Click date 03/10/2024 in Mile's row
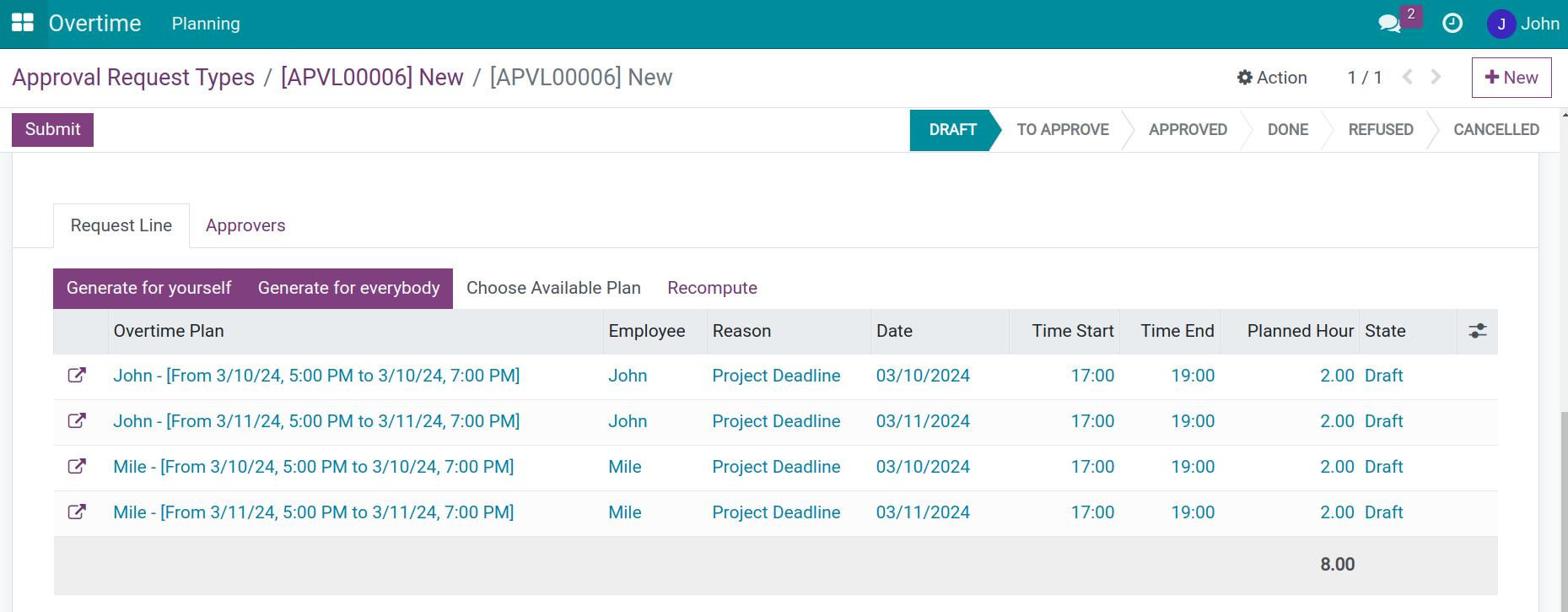This screenshot has height=612, width=1568. point(923,467)
